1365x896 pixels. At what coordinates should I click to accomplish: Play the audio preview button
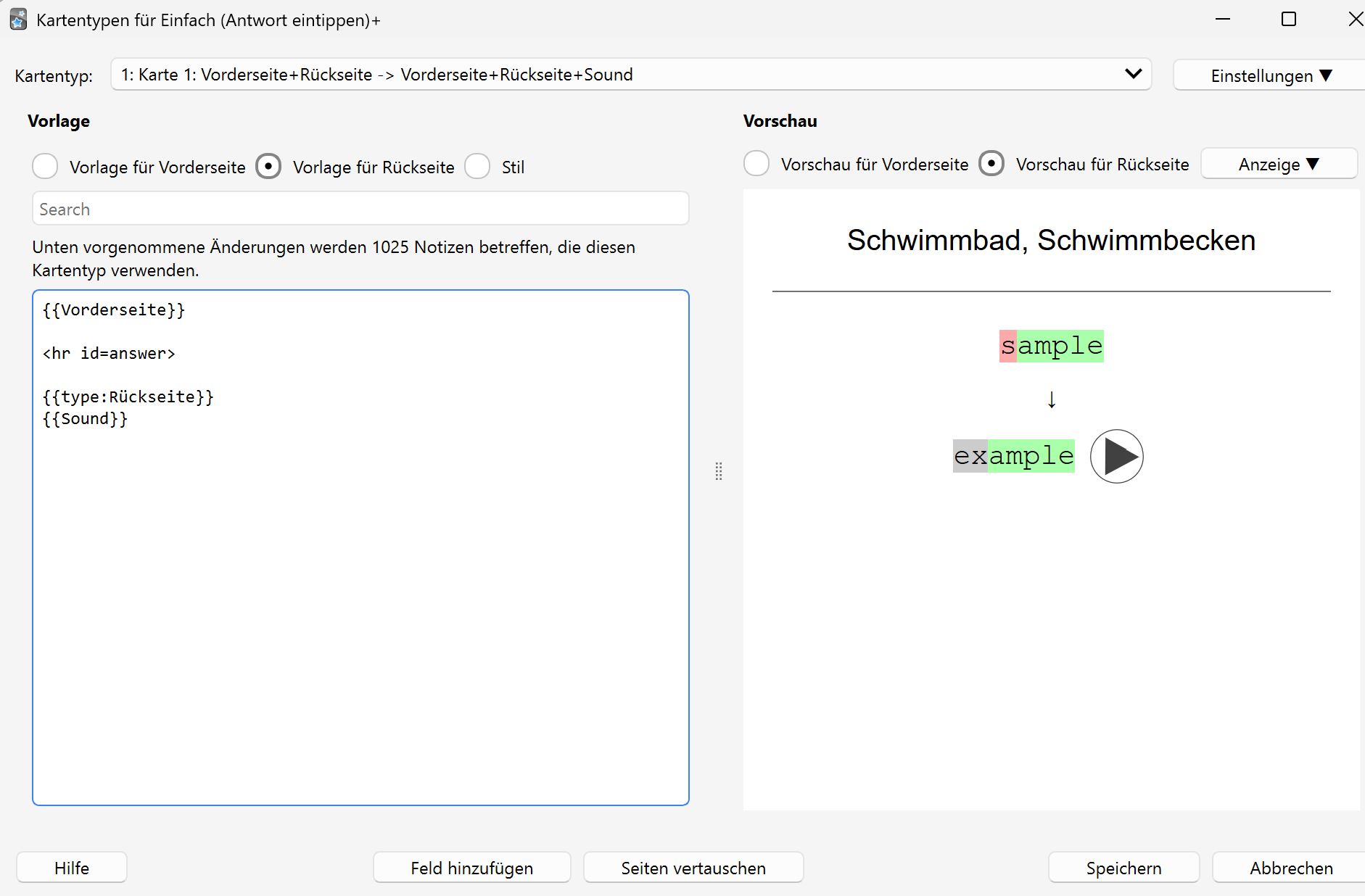pos(1116,456)
